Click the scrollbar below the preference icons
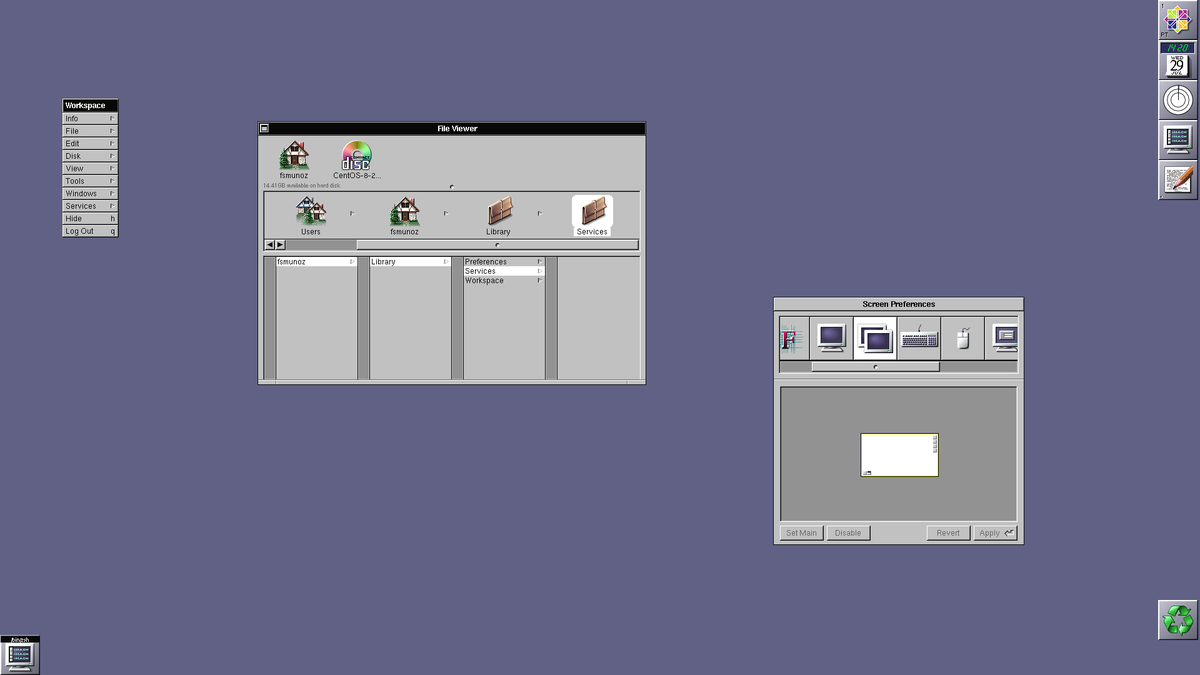This screenshot has width=1200, height=675. [874, 366]
